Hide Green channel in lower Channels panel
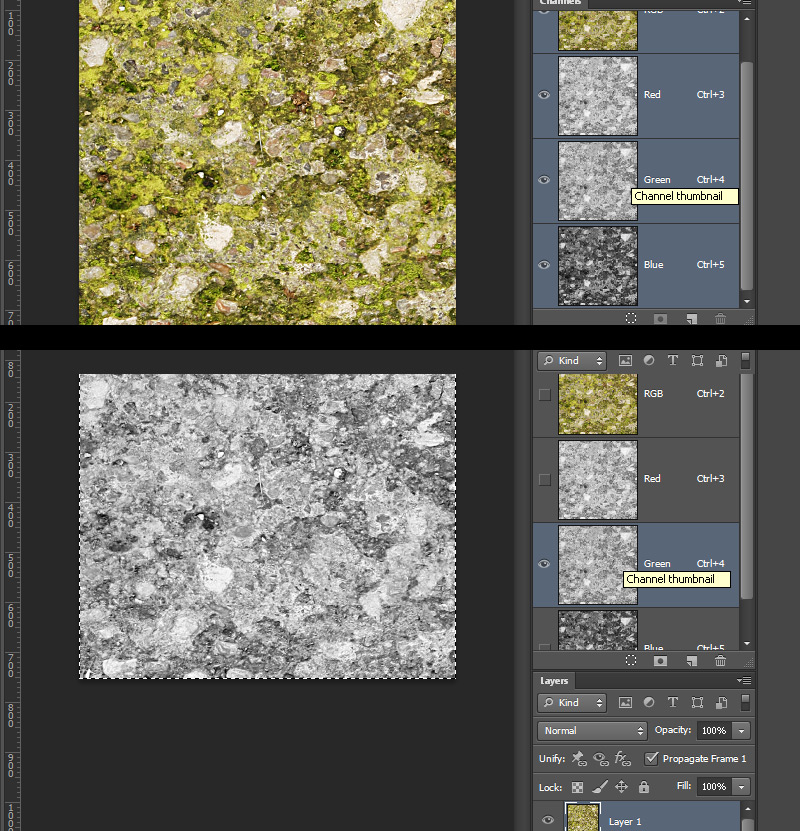 click(x=544, y=564)
